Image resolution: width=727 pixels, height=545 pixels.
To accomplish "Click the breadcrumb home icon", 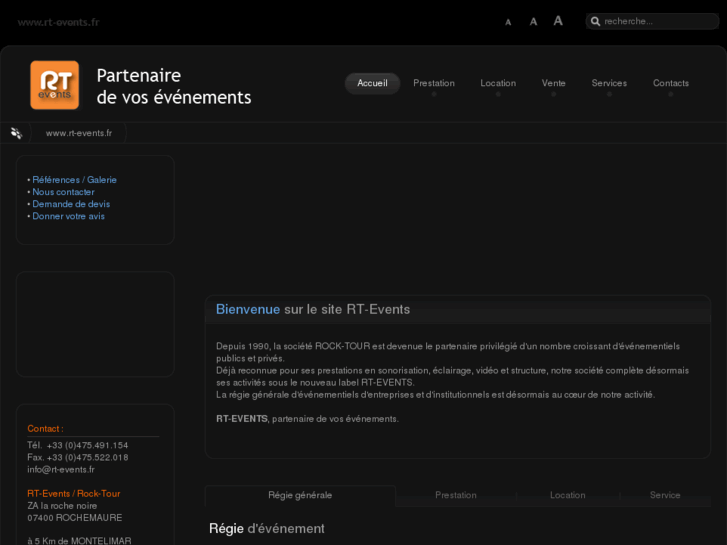I will pos(16,133).
